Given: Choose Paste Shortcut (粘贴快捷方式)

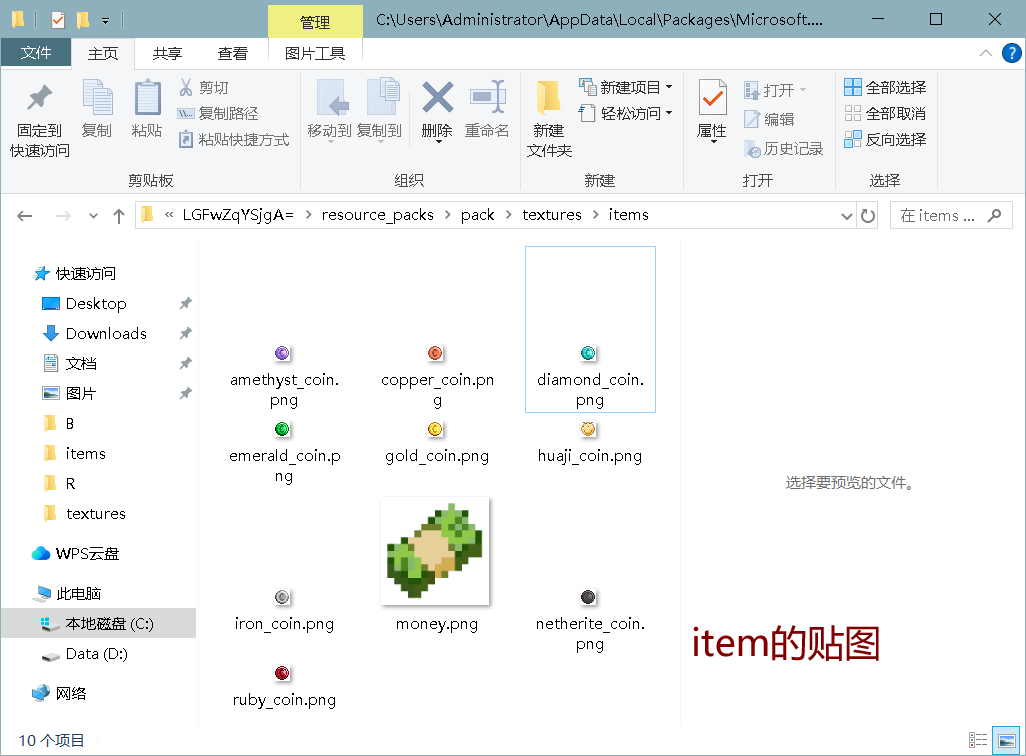Looking at the screenshot, I should point(234,139).
